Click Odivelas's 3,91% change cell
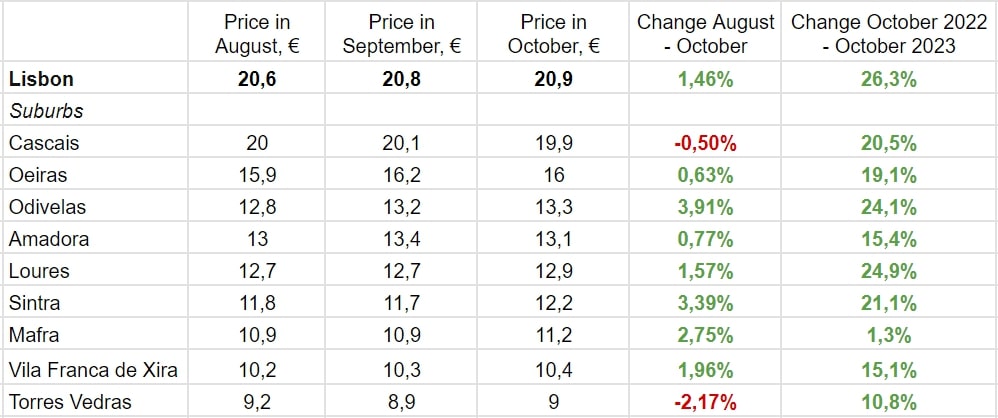 pos(706,207)
